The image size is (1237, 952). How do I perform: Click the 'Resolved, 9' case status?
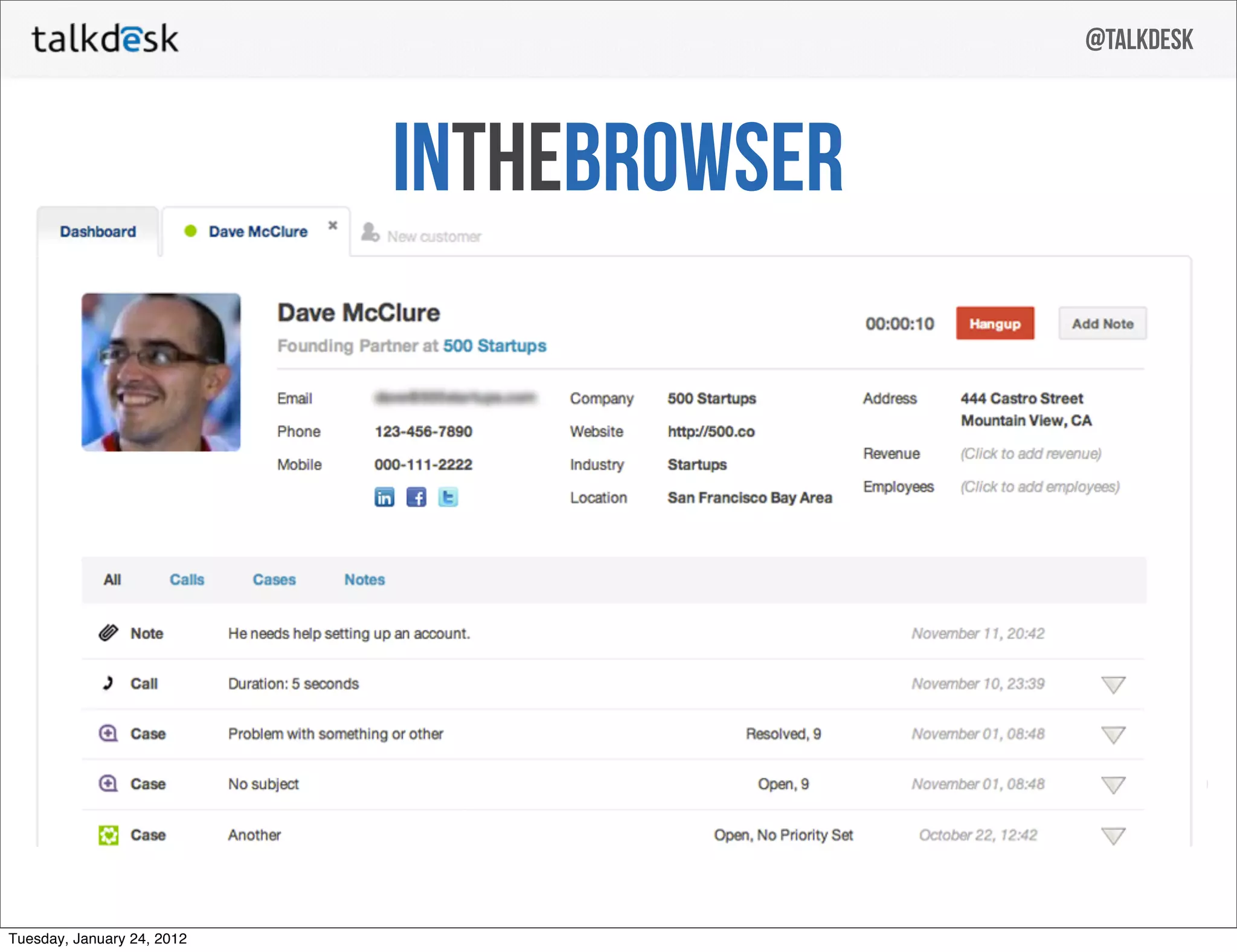pos(783,734)
